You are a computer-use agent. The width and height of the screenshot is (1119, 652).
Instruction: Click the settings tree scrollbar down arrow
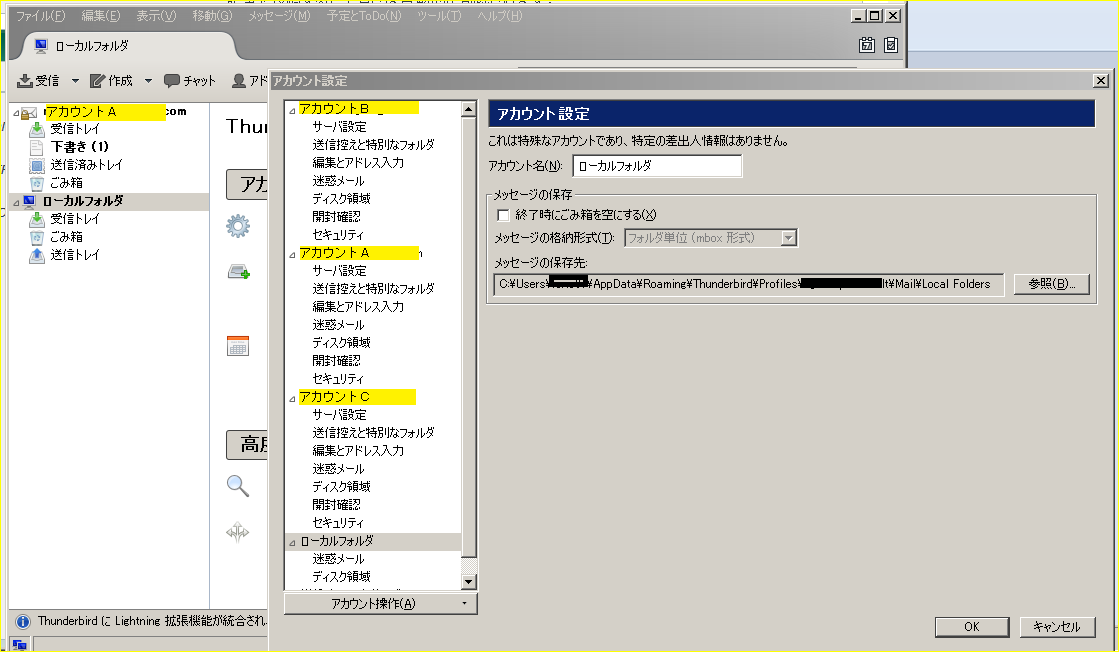click(468, 581)
